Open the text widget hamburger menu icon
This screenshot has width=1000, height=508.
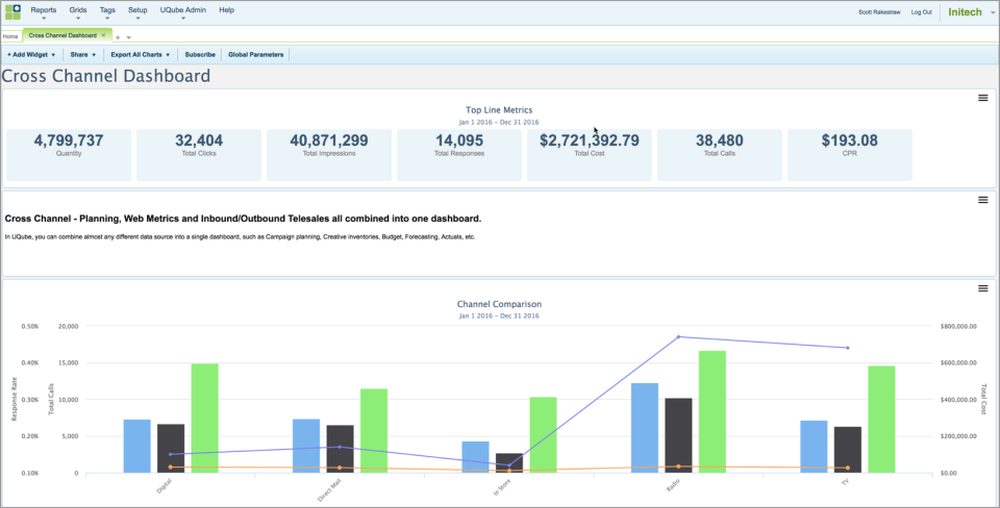pyautogui.click(x=983, y=200)
